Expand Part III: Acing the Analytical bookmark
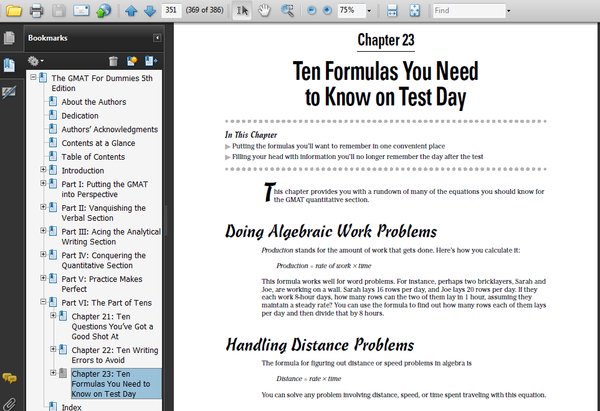600x411 pixels. [x=43, y=230]
